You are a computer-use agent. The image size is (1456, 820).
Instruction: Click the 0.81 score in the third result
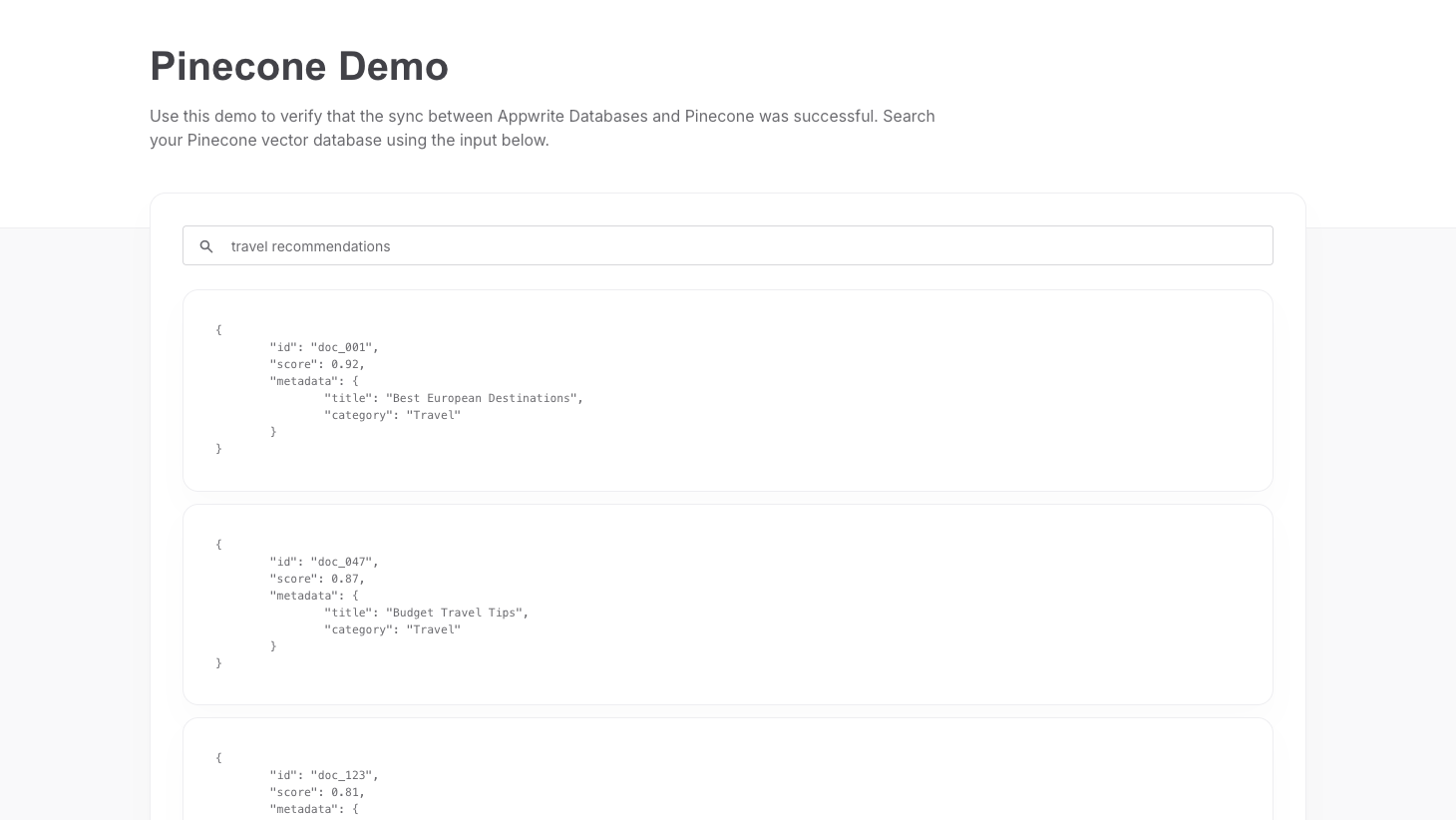[345, 792]
